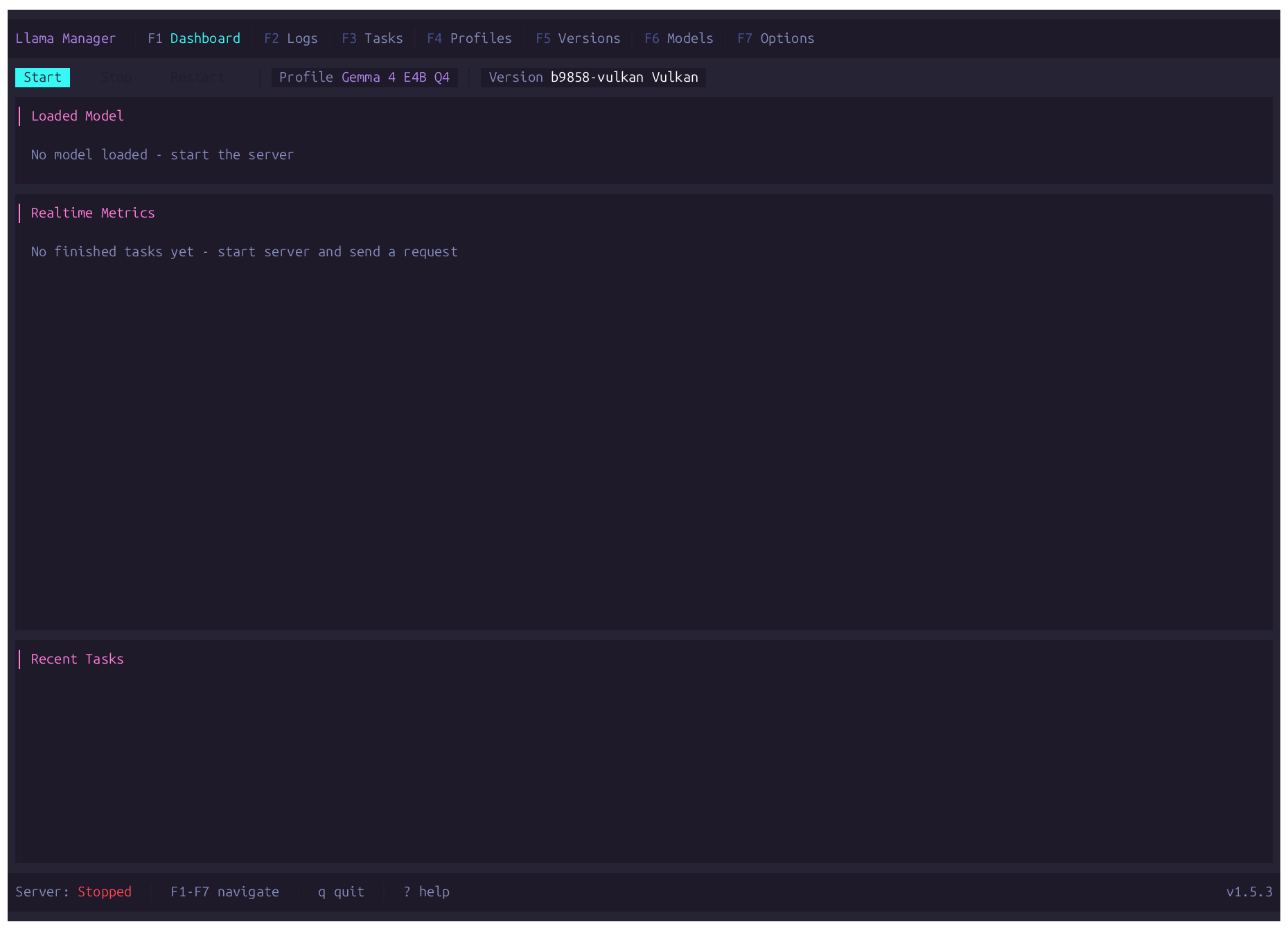
Task: Click the Llama Manager title
Action: coord(66,39)
